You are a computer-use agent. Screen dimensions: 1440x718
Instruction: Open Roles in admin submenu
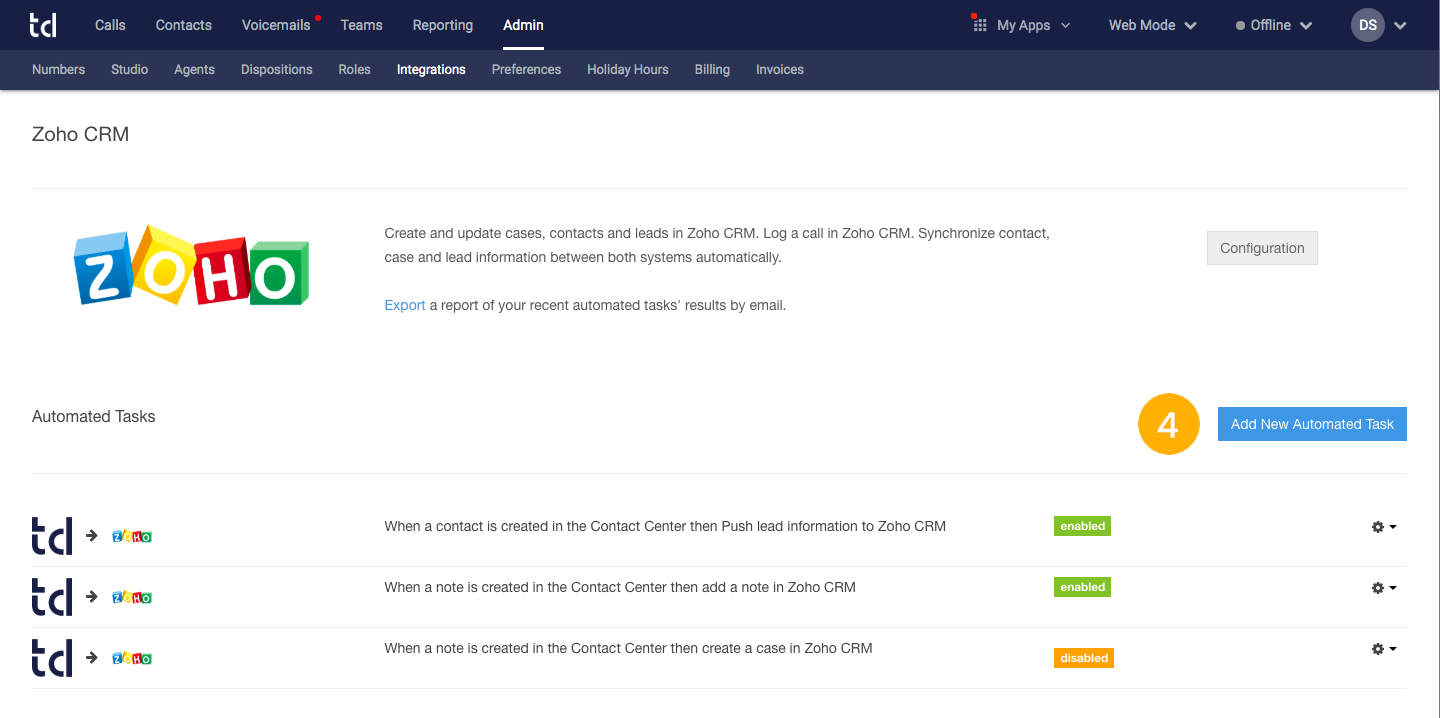[354, 70]
